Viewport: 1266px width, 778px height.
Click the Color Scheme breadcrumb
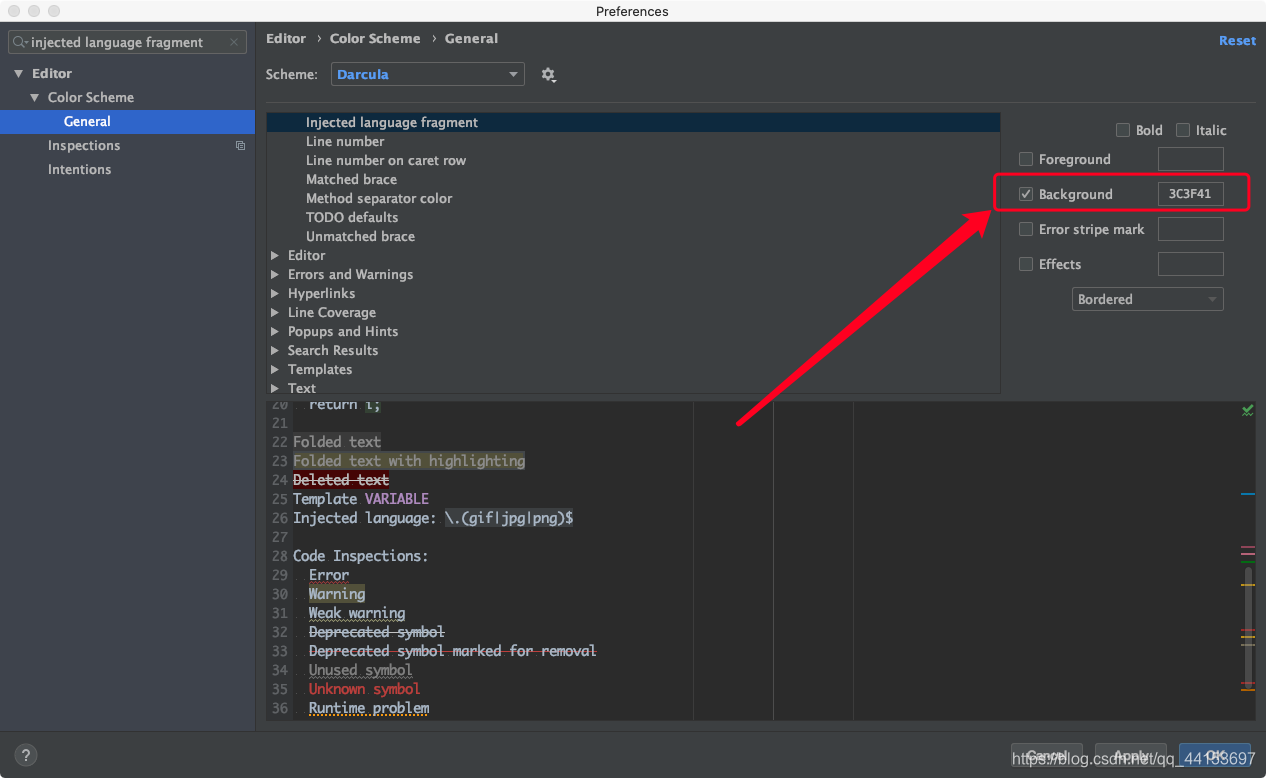(x=375, y=38)
